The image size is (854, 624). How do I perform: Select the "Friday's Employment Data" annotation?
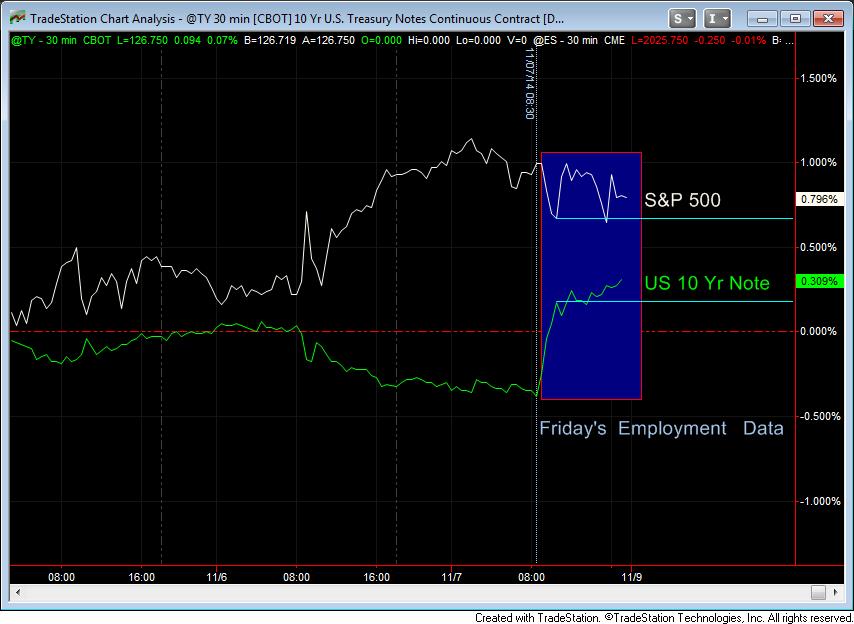pos(661,429)
